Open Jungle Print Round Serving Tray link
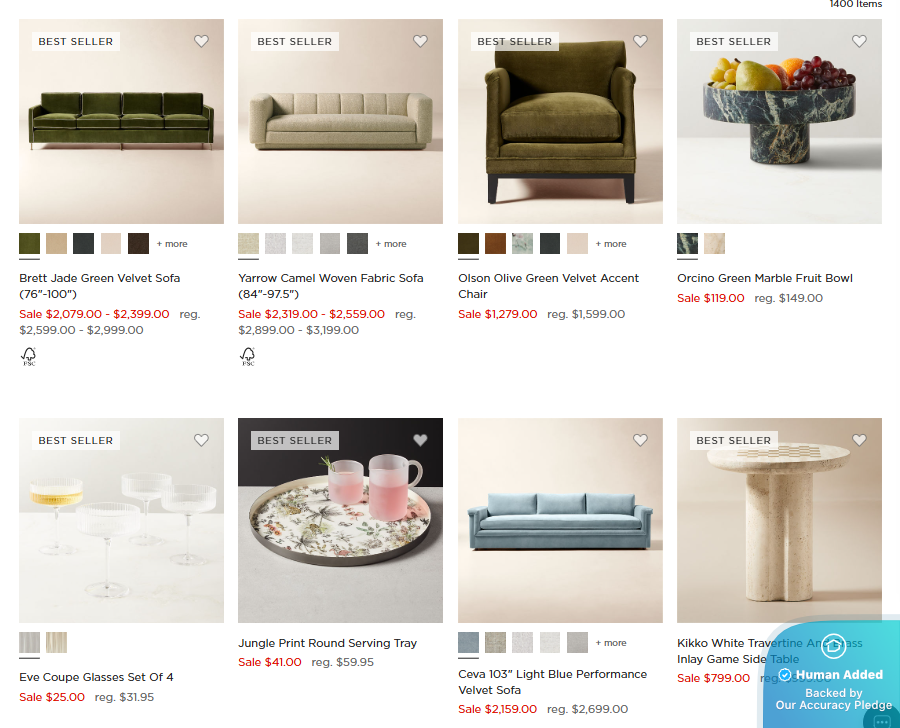900x728 pixels. pyautogui.click(x=327, y=643)
